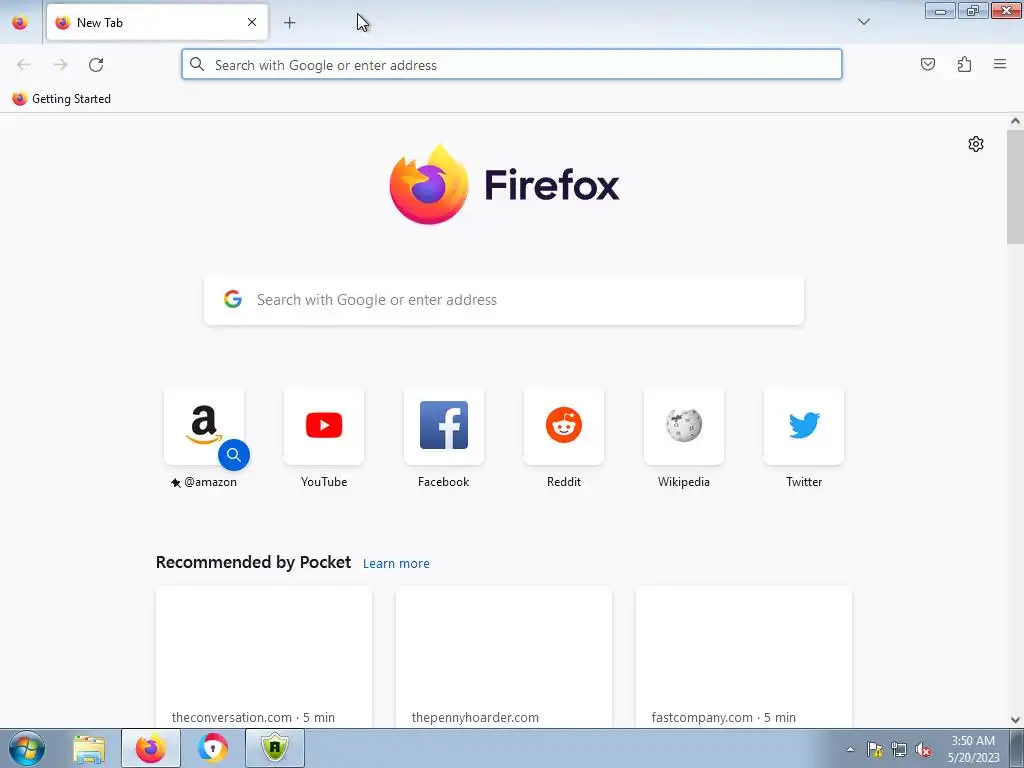Click the Firefox taskbar icon
This screenshot has width=1024, height=768.
coord(151,748)
